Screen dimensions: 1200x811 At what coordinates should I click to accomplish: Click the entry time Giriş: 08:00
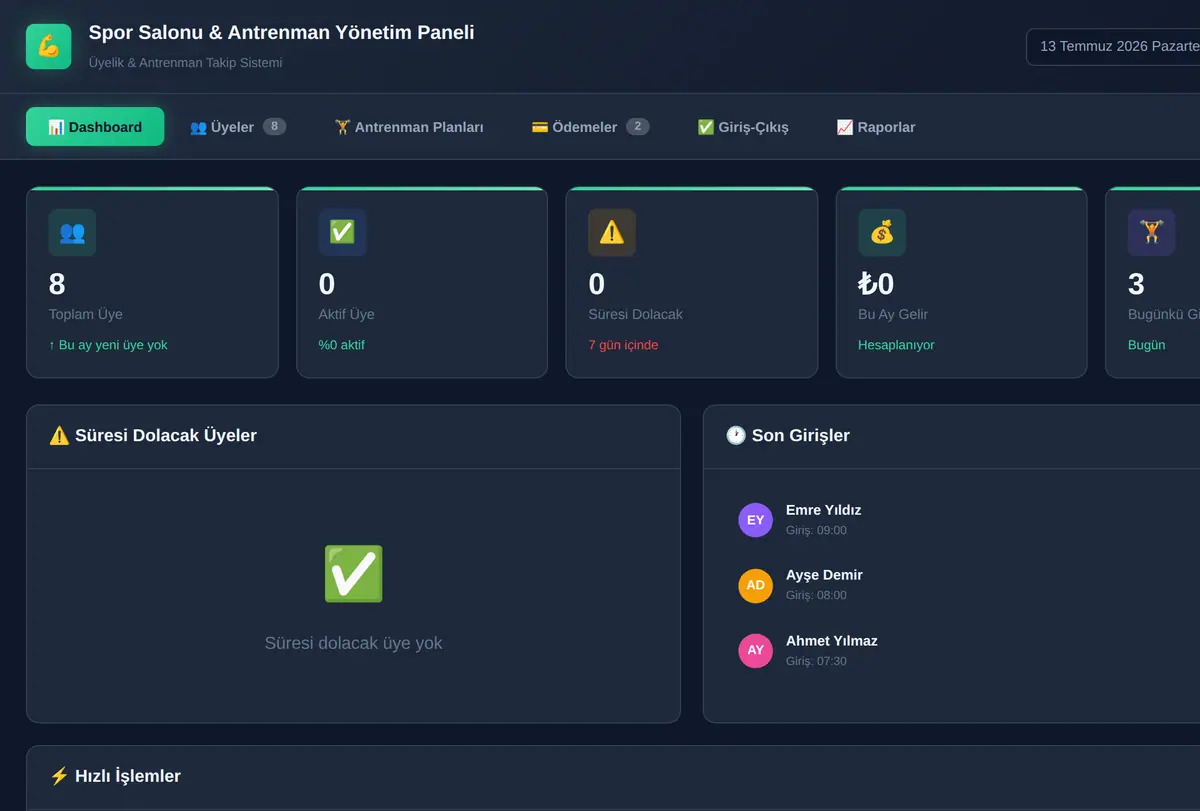[x=816, y=596]
